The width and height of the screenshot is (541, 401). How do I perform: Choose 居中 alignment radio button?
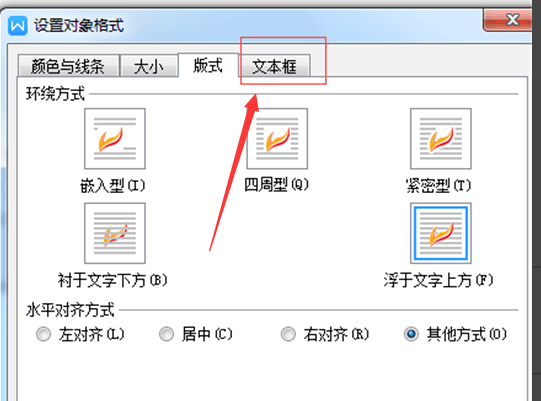click(x=166, y=334)
